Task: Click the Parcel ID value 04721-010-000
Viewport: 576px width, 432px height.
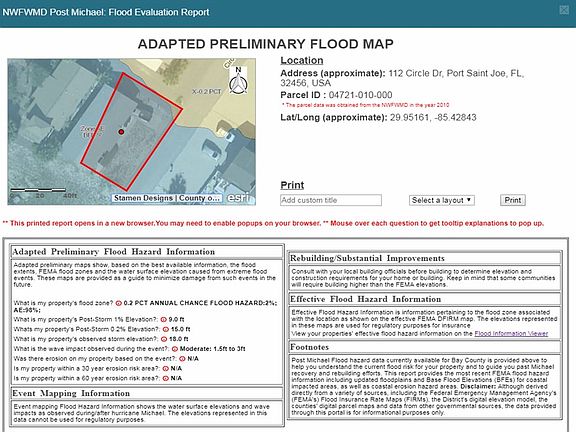Action: coord(360,95)
